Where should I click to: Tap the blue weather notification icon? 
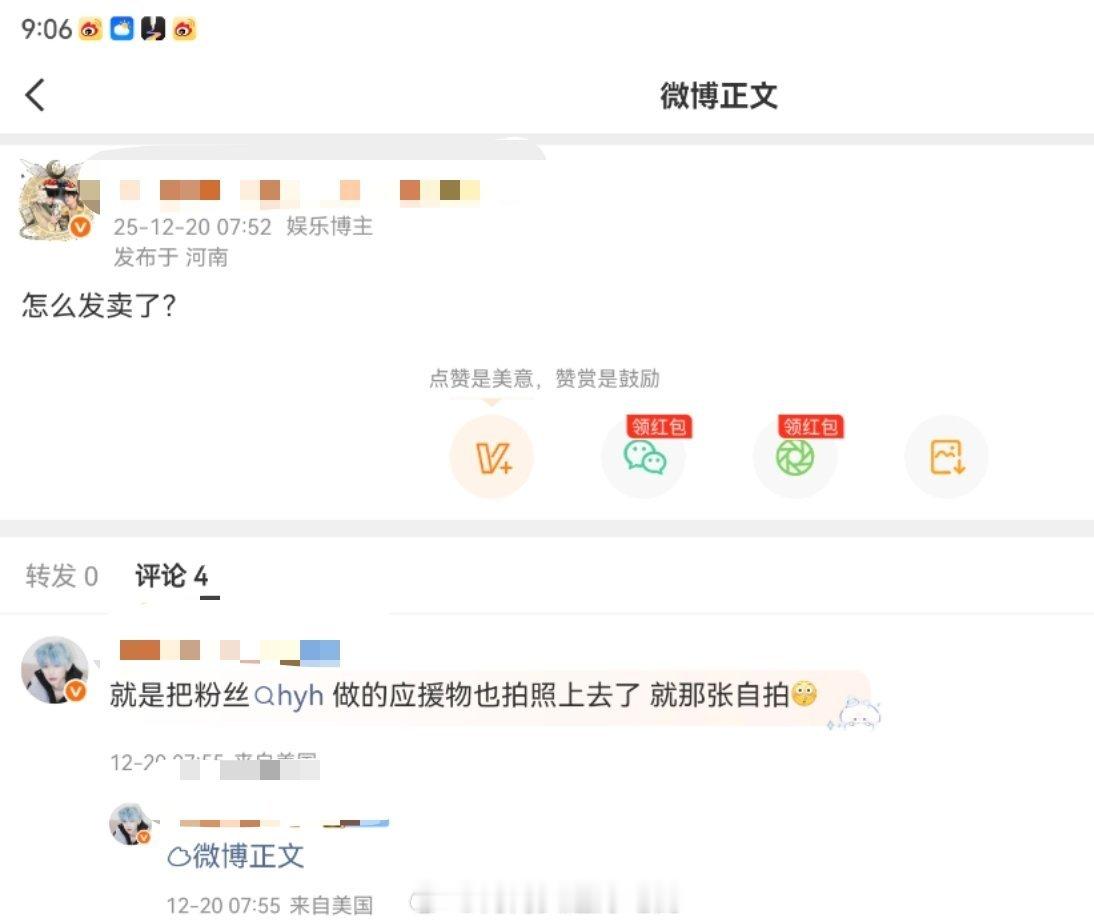122,29
